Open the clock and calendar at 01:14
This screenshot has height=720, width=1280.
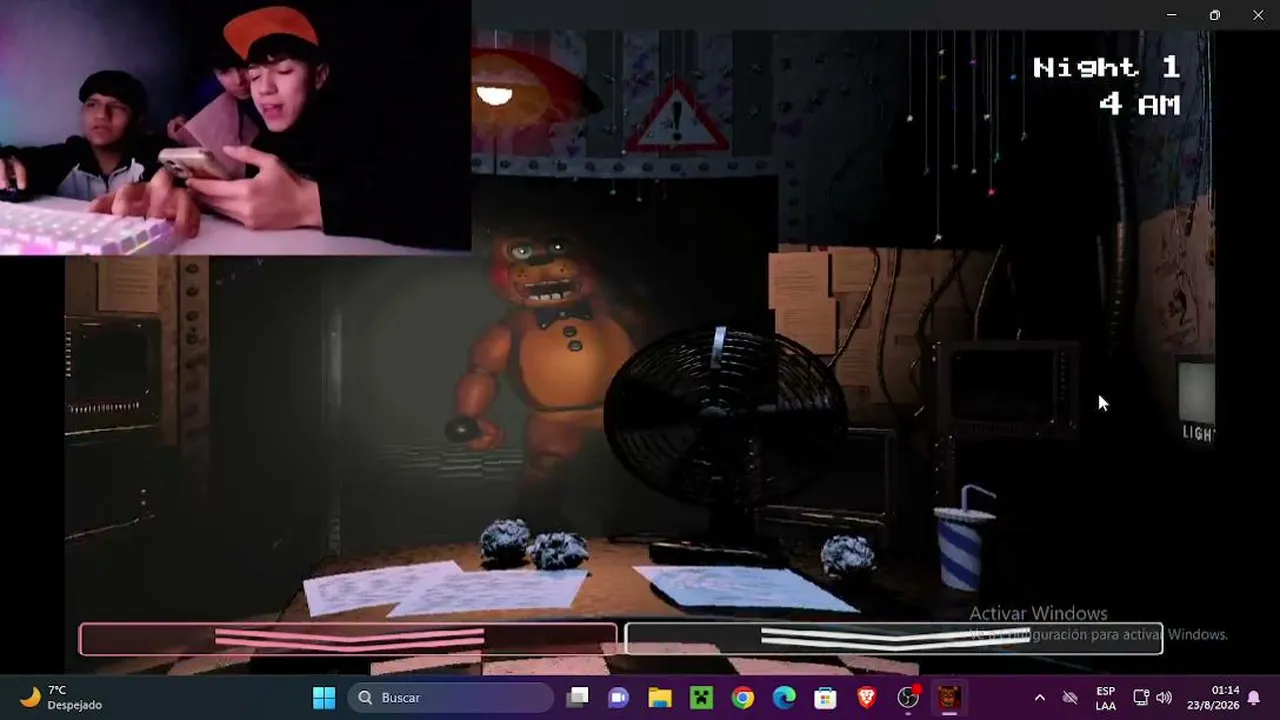click(x=1211, y=698)
